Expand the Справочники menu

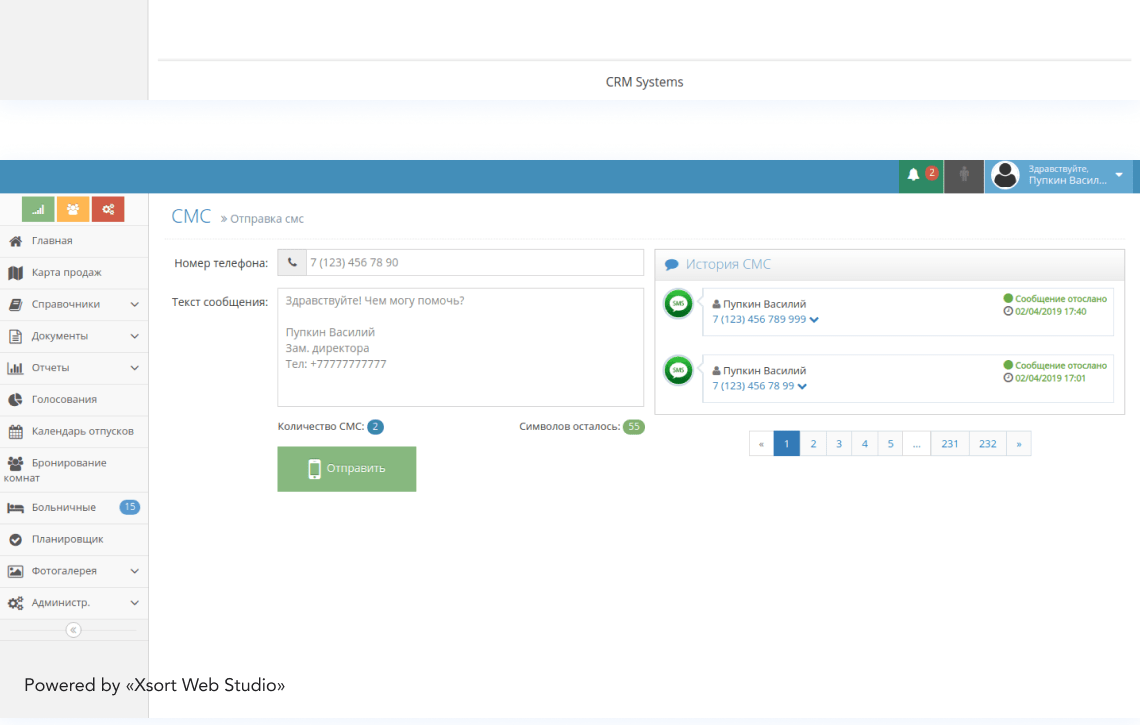coord(70,304)
